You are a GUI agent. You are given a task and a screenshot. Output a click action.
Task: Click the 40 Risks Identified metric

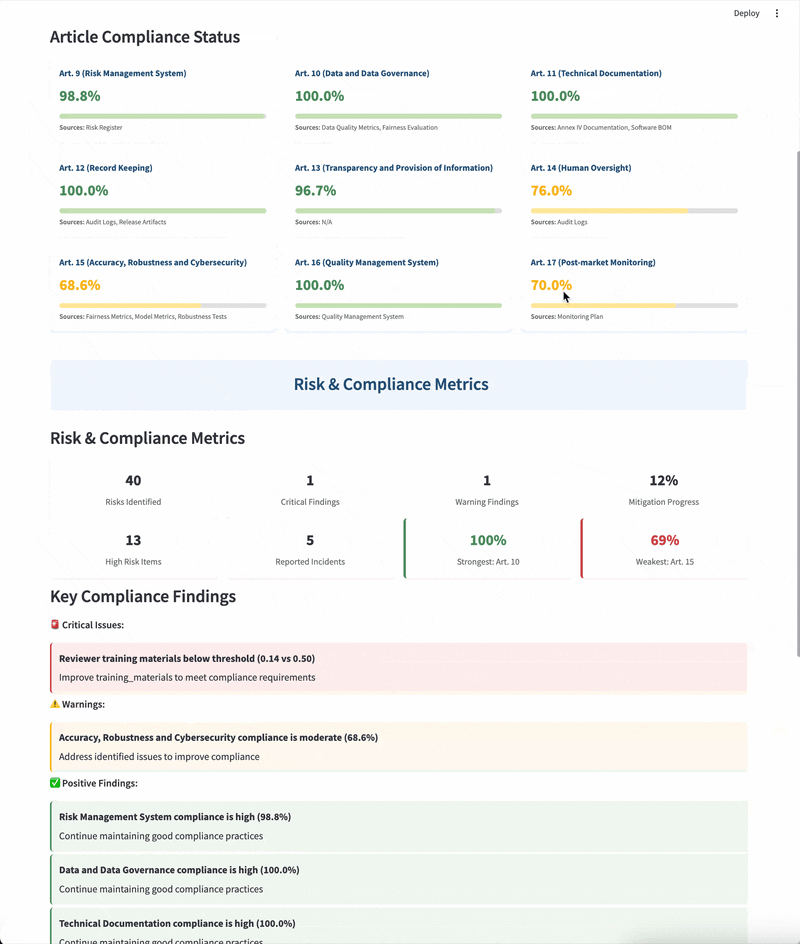coord(133,490)
